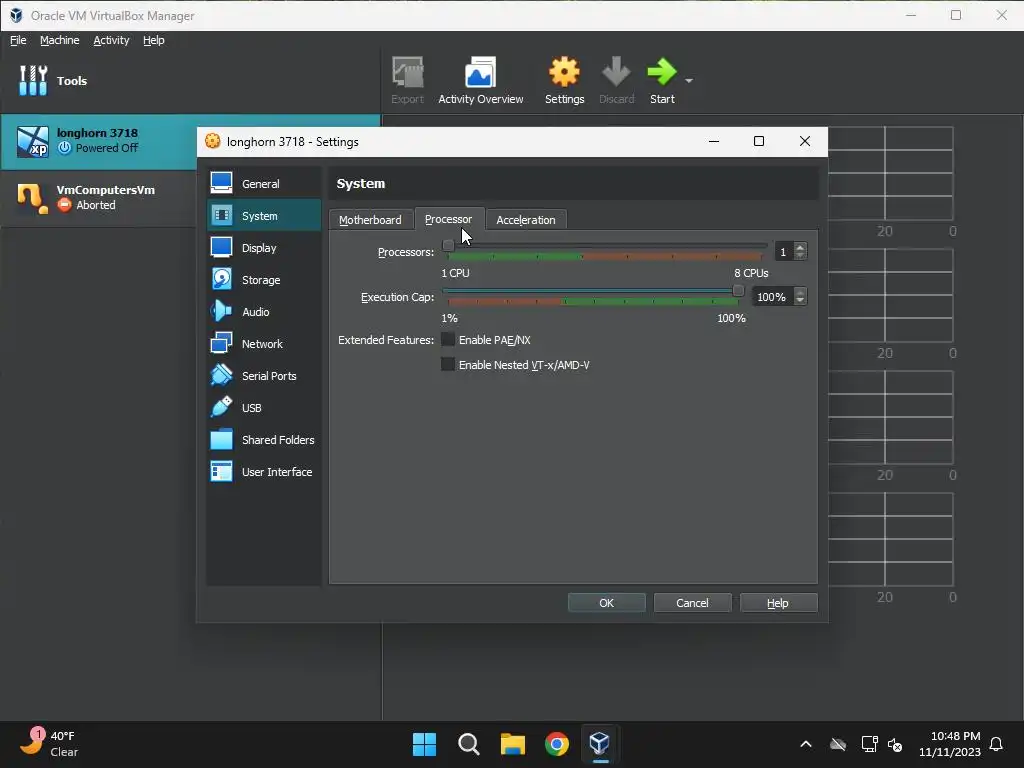Viewport: 1024px width, 768px height.
Task: Open the Display settings category
Action: [x=264, y=248]
